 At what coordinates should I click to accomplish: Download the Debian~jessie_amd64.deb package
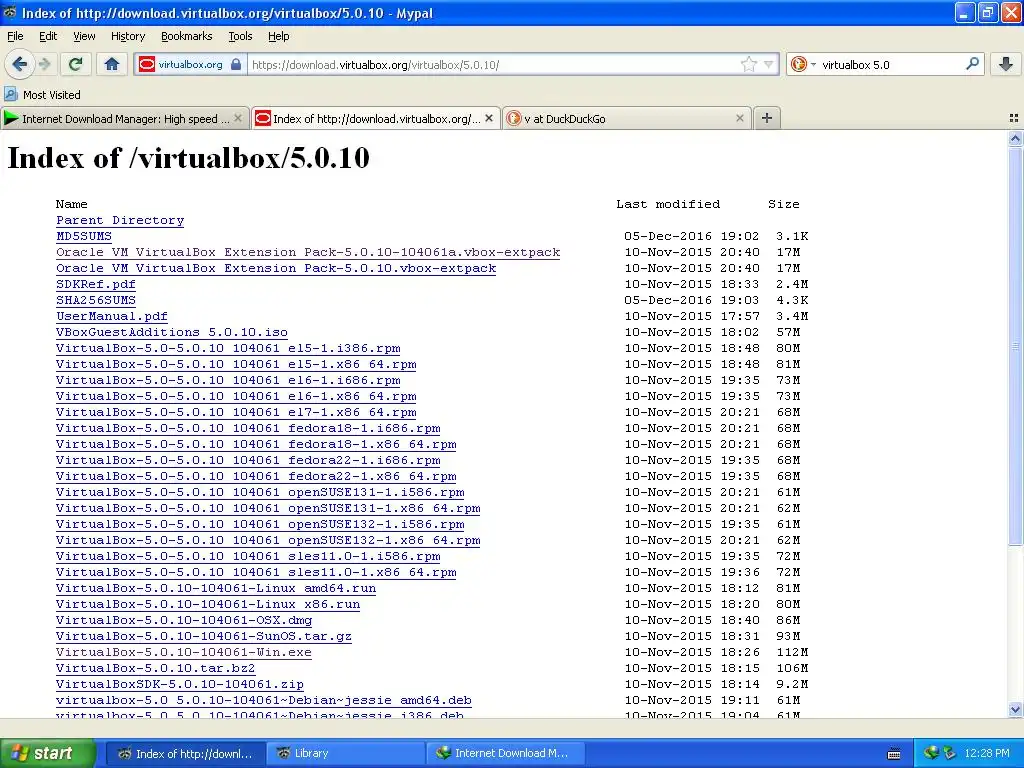[264, 700]
